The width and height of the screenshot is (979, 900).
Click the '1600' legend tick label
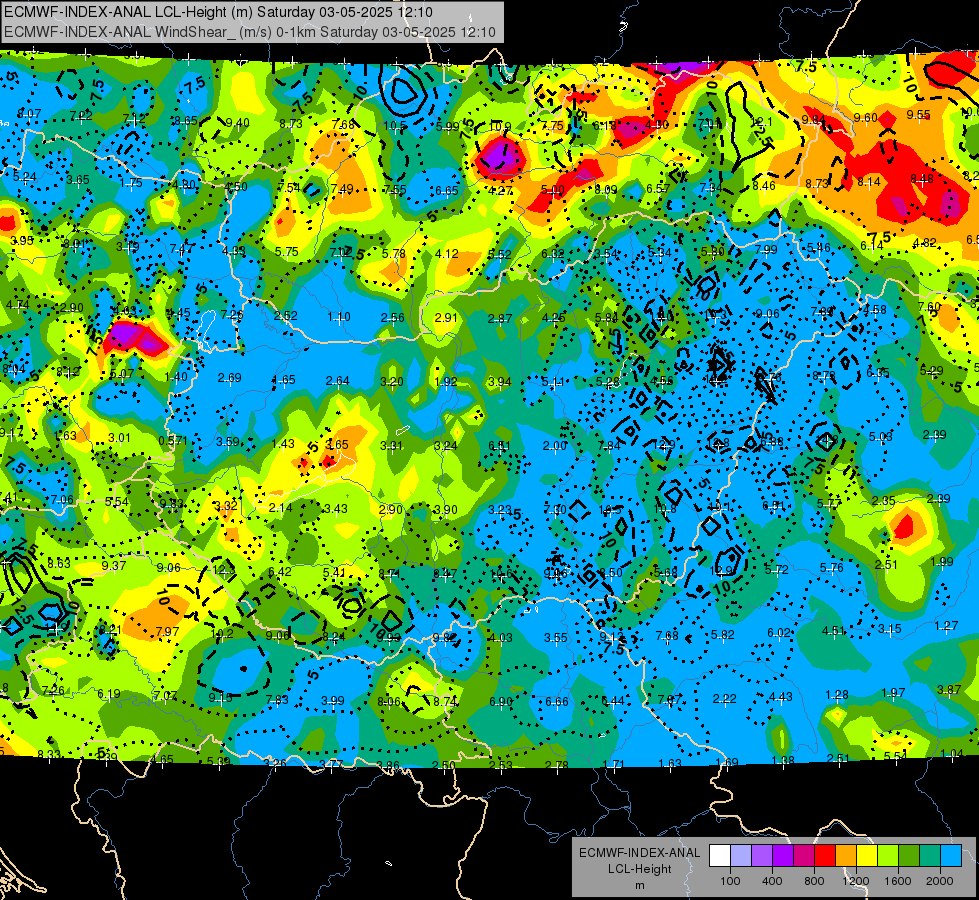[897, 881]
